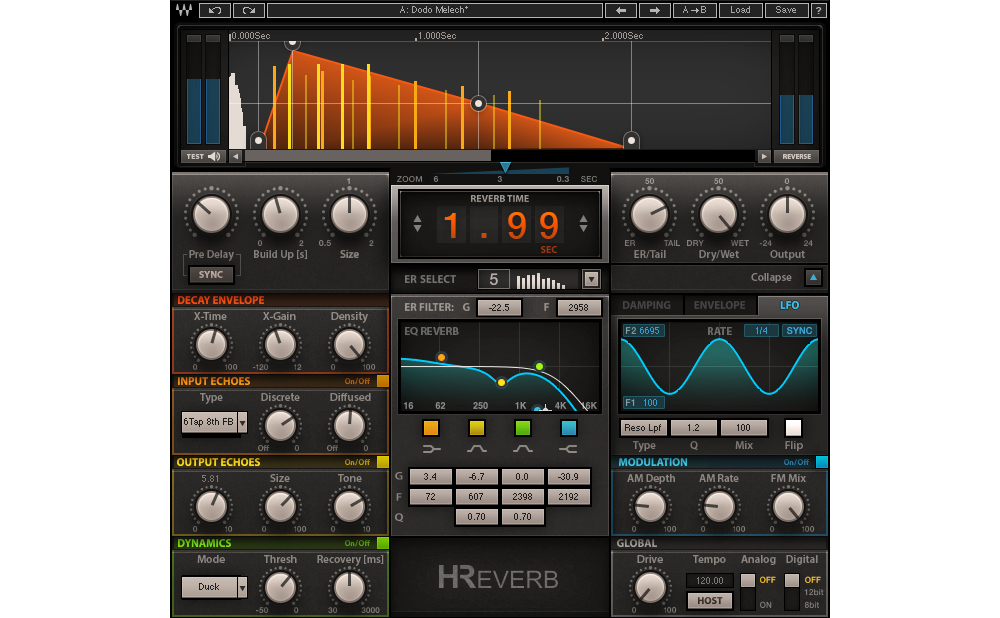The width and height of the screenshot is (1000, 618).
Task: Click the REVERSE button above the display
Action: click(796, 156)
